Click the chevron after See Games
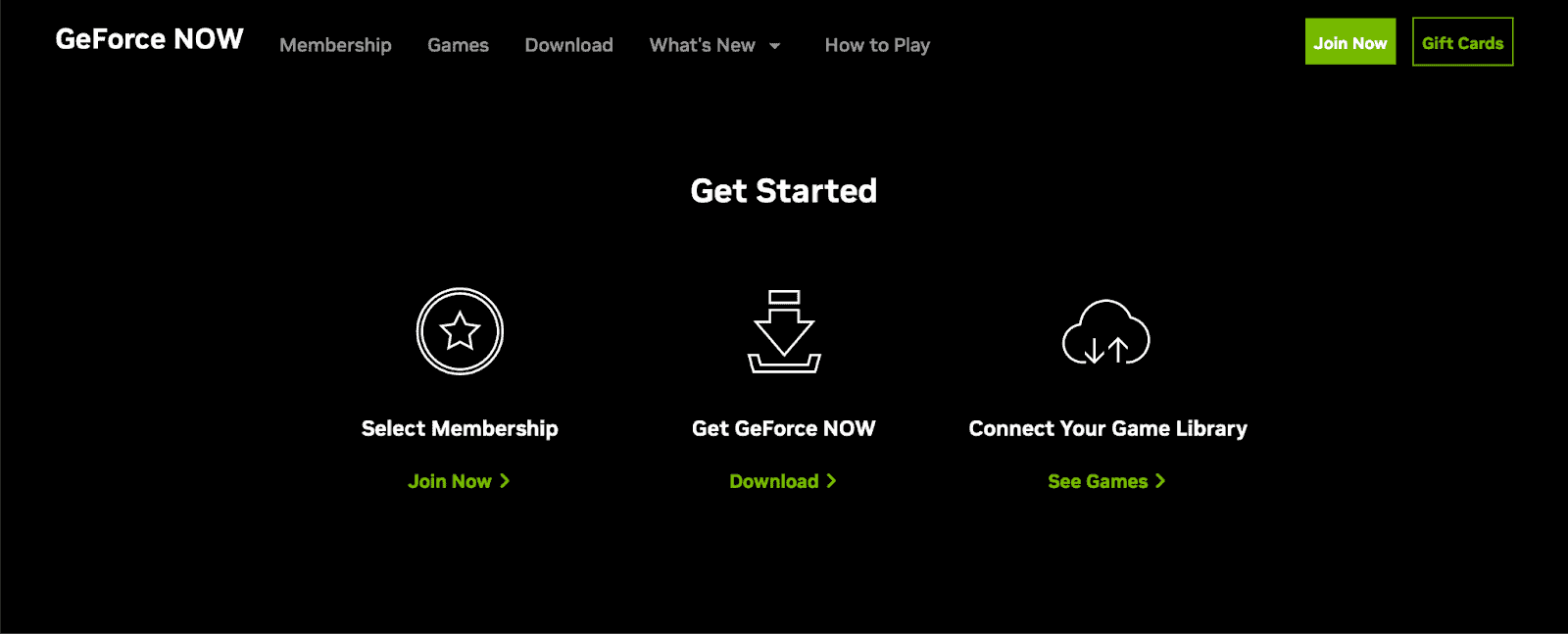 click(1160, 481)
